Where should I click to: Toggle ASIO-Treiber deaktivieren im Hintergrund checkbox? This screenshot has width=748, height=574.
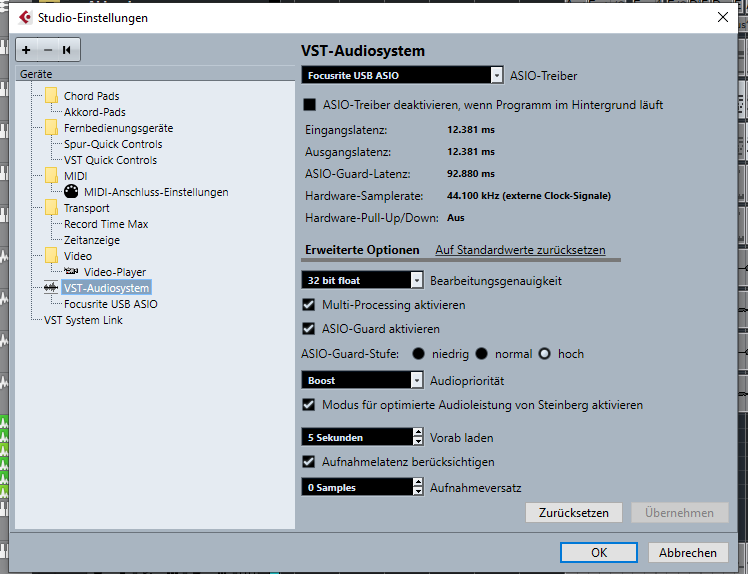[x=310, y=104]
